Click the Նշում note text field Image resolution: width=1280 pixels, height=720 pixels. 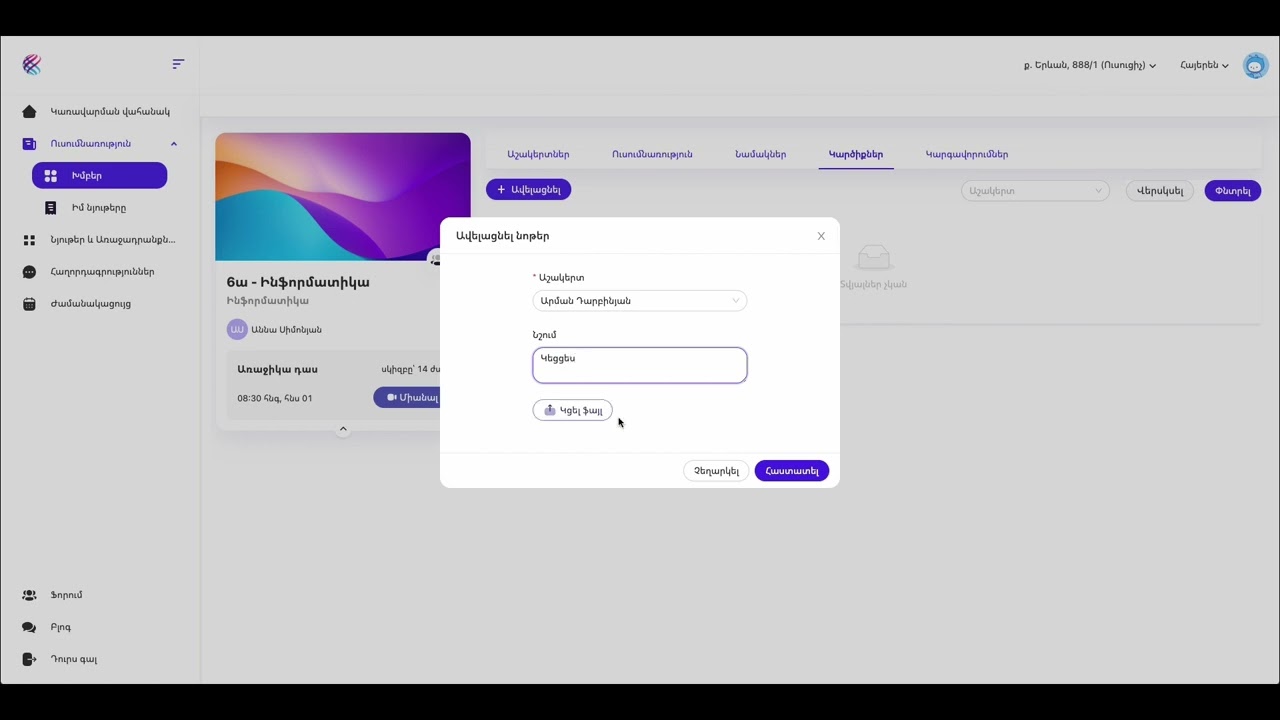[x=639, y=365]
